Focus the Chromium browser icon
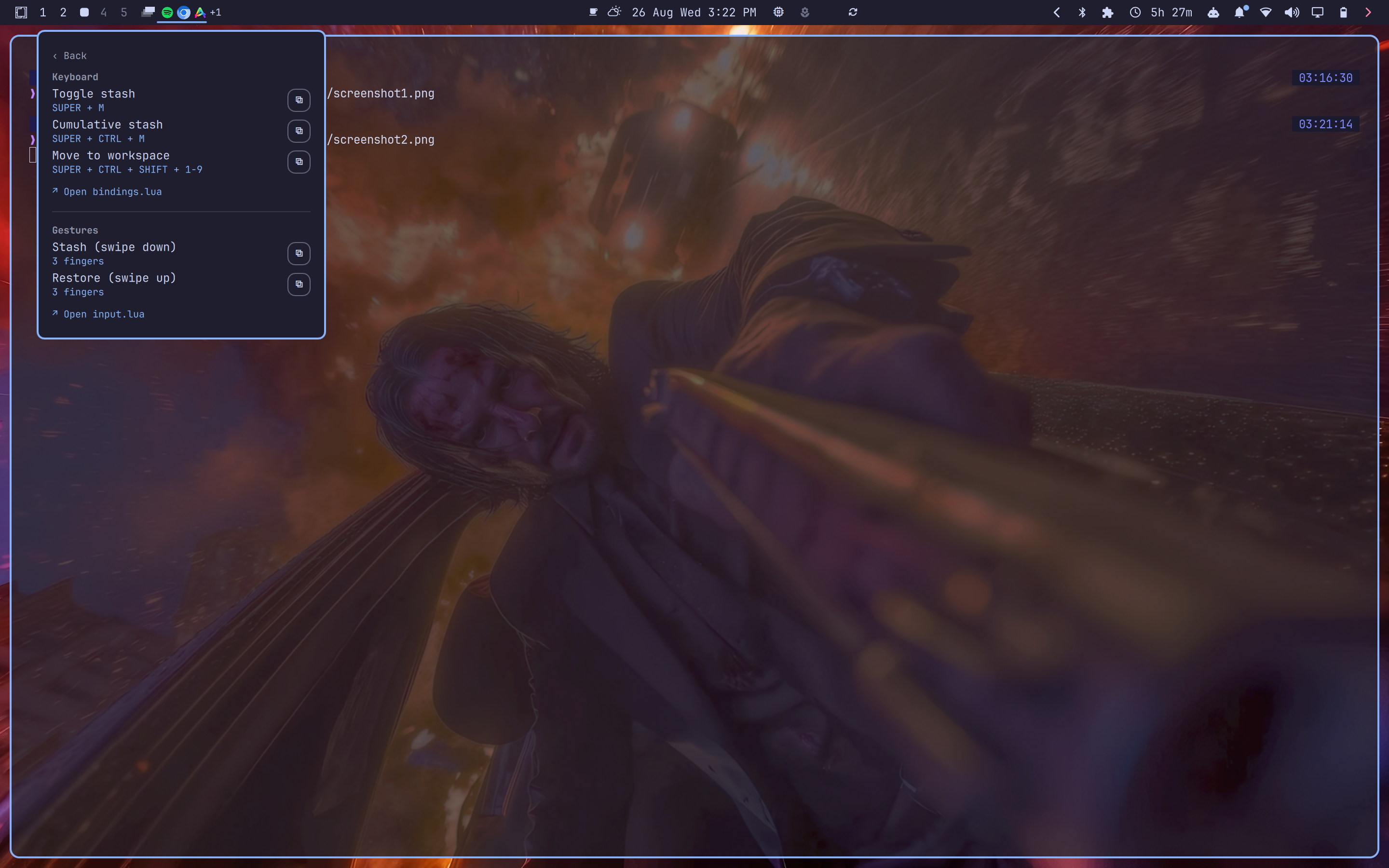 pos(184,13)
